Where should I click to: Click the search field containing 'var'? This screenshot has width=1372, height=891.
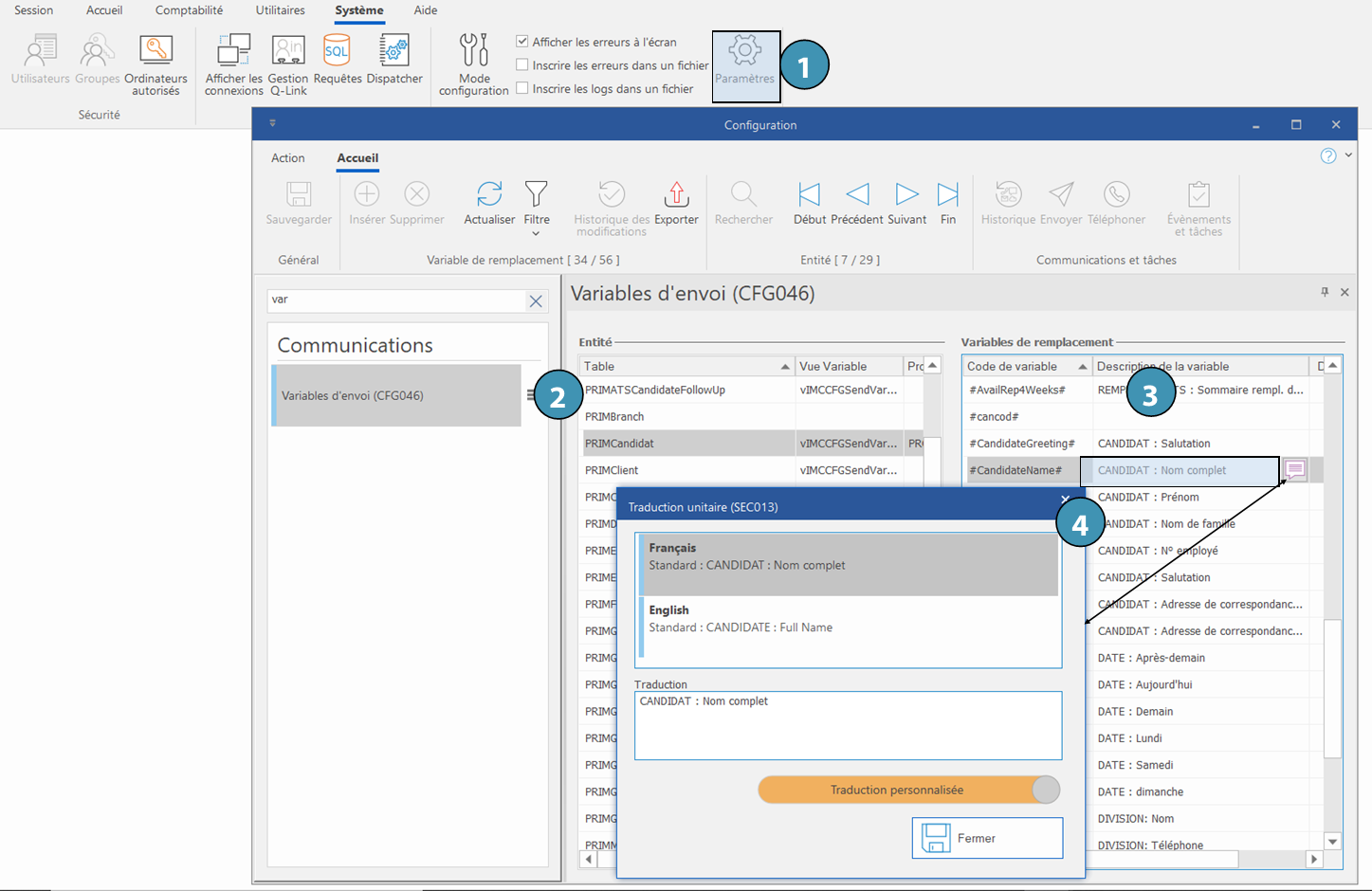coord(396,300)
